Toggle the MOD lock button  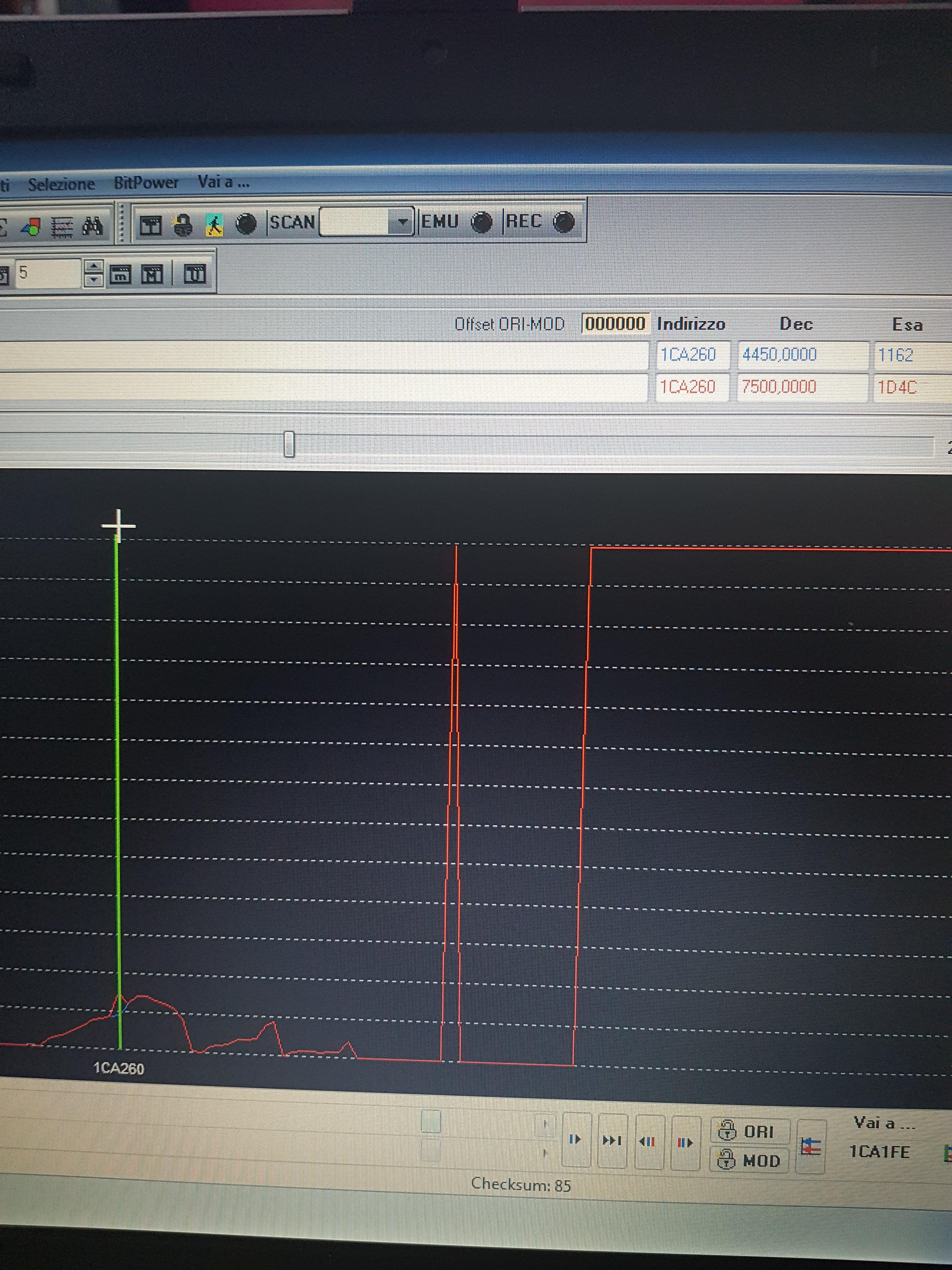[750, 1160]
